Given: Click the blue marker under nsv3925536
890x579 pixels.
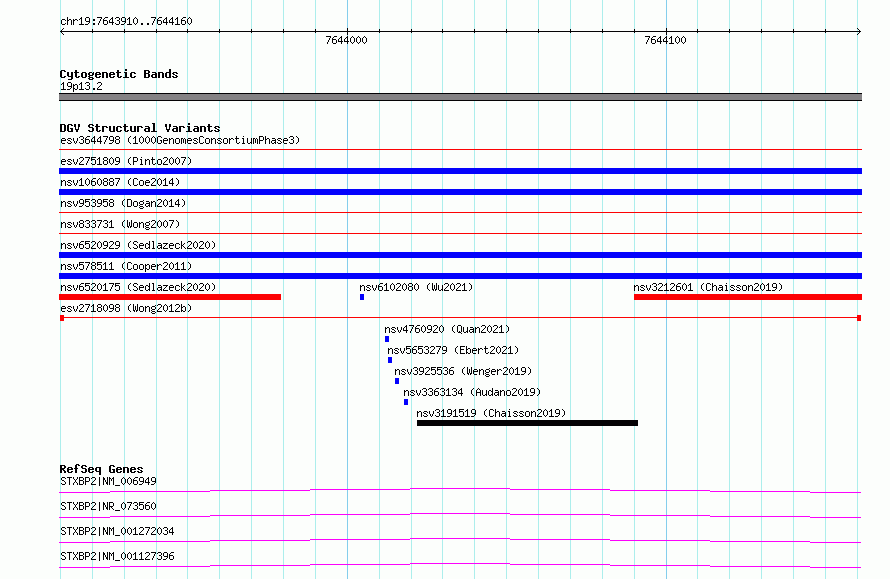Looking at the screenshot, I should pyautogui.click(x=397, y=381).
